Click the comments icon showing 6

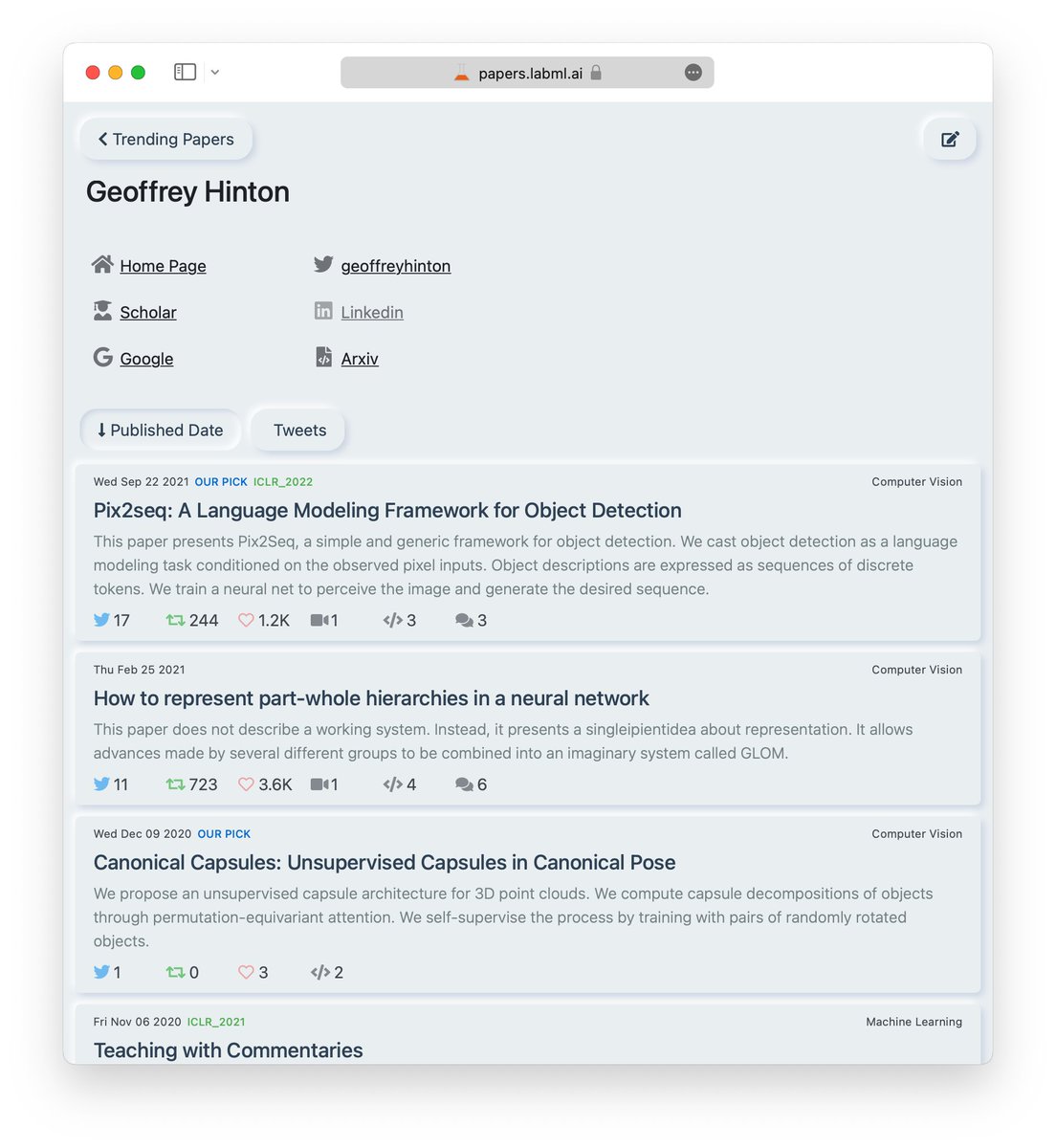click(464, 784)
